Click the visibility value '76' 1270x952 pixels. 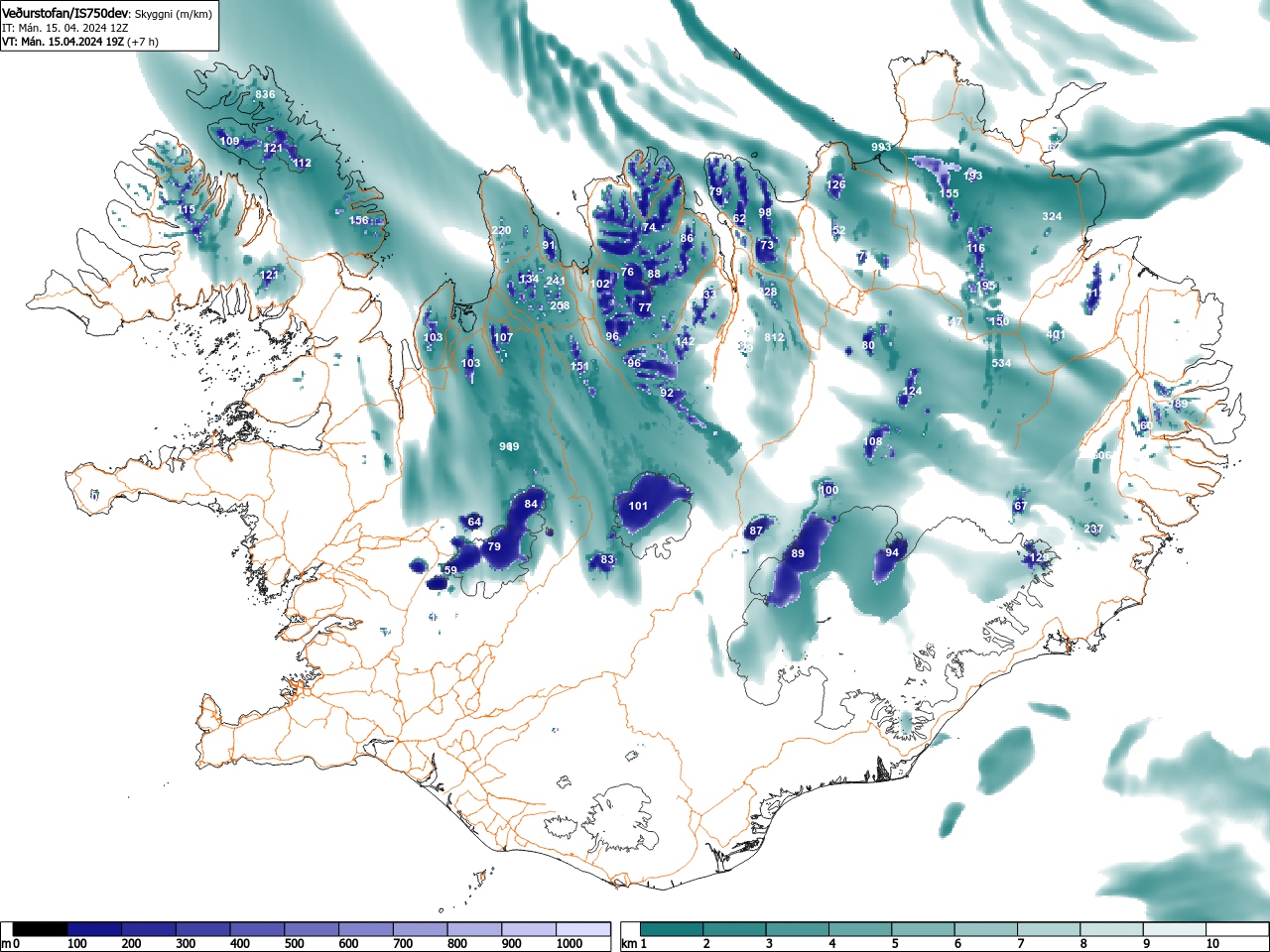tap(627, 273)
